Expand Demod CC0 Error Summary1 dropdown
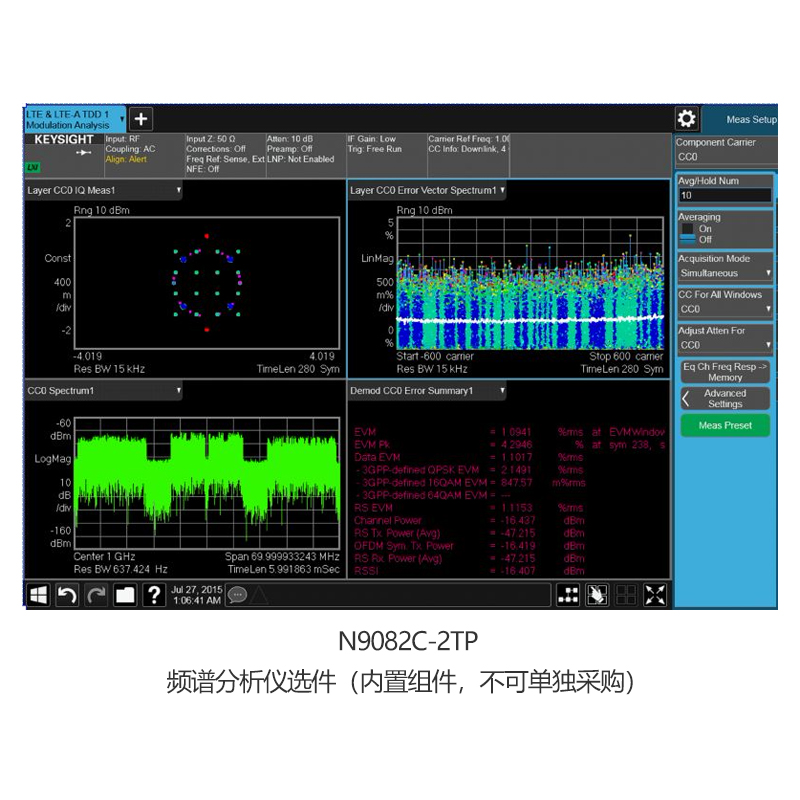The image size is (800, 800). tap(503, 390)
